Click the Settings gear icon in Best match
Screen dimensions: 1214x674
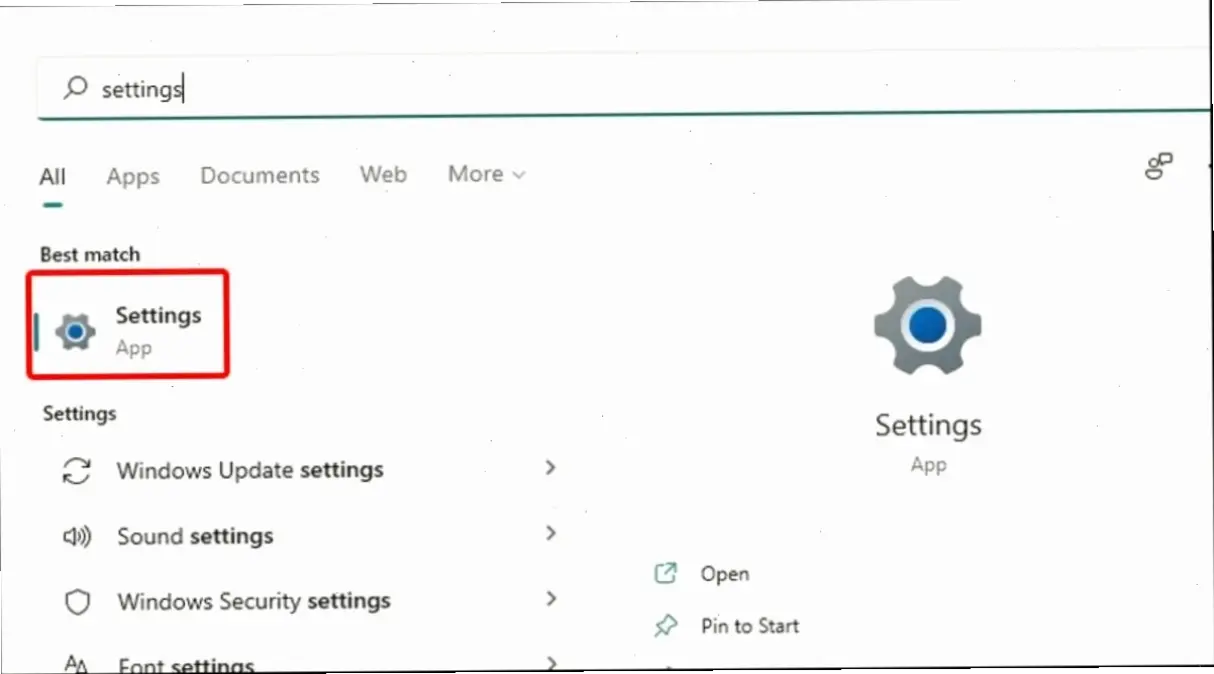[75, 332]
